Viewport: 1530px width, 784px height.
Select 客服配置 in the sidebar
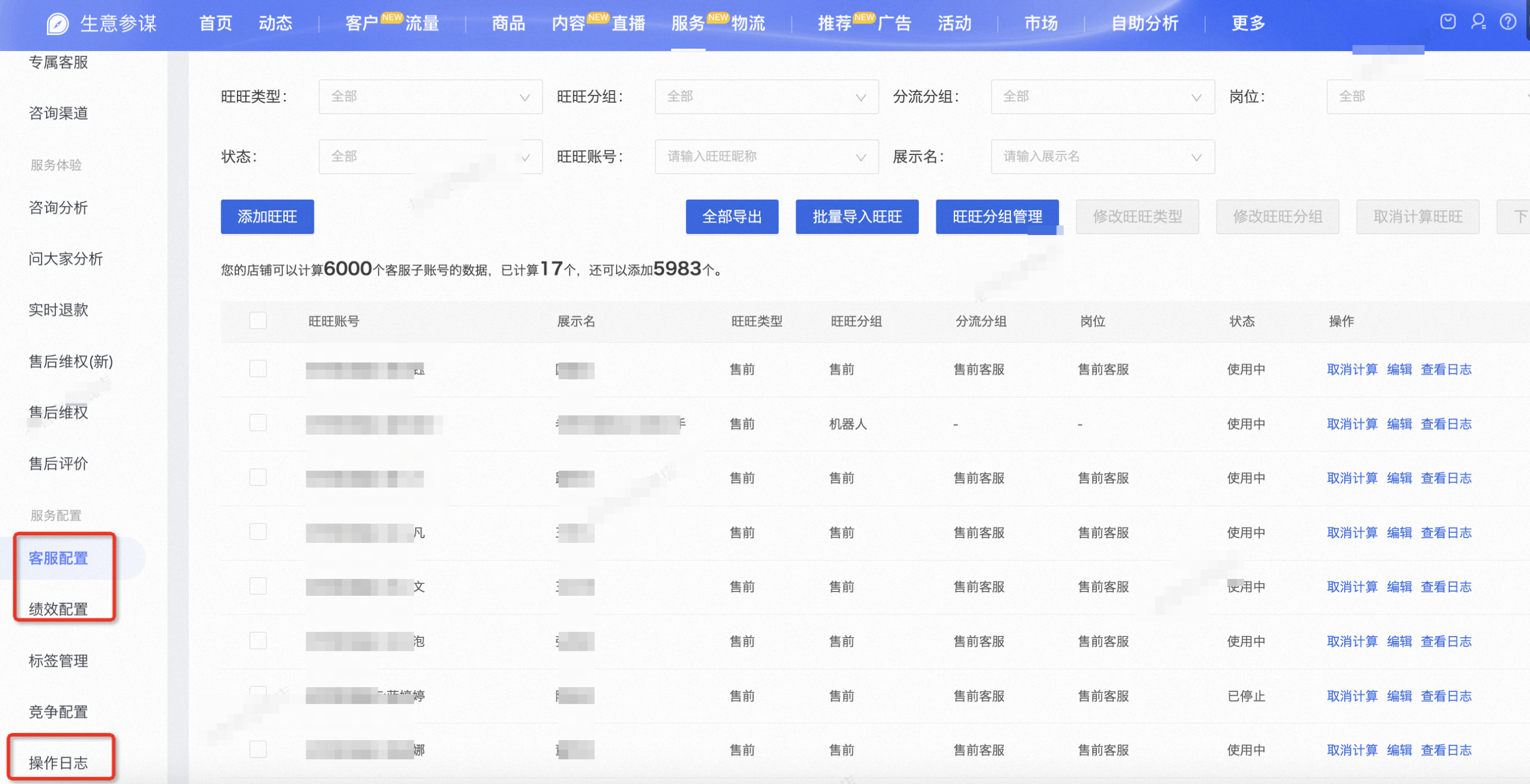[x=58, y=558]
